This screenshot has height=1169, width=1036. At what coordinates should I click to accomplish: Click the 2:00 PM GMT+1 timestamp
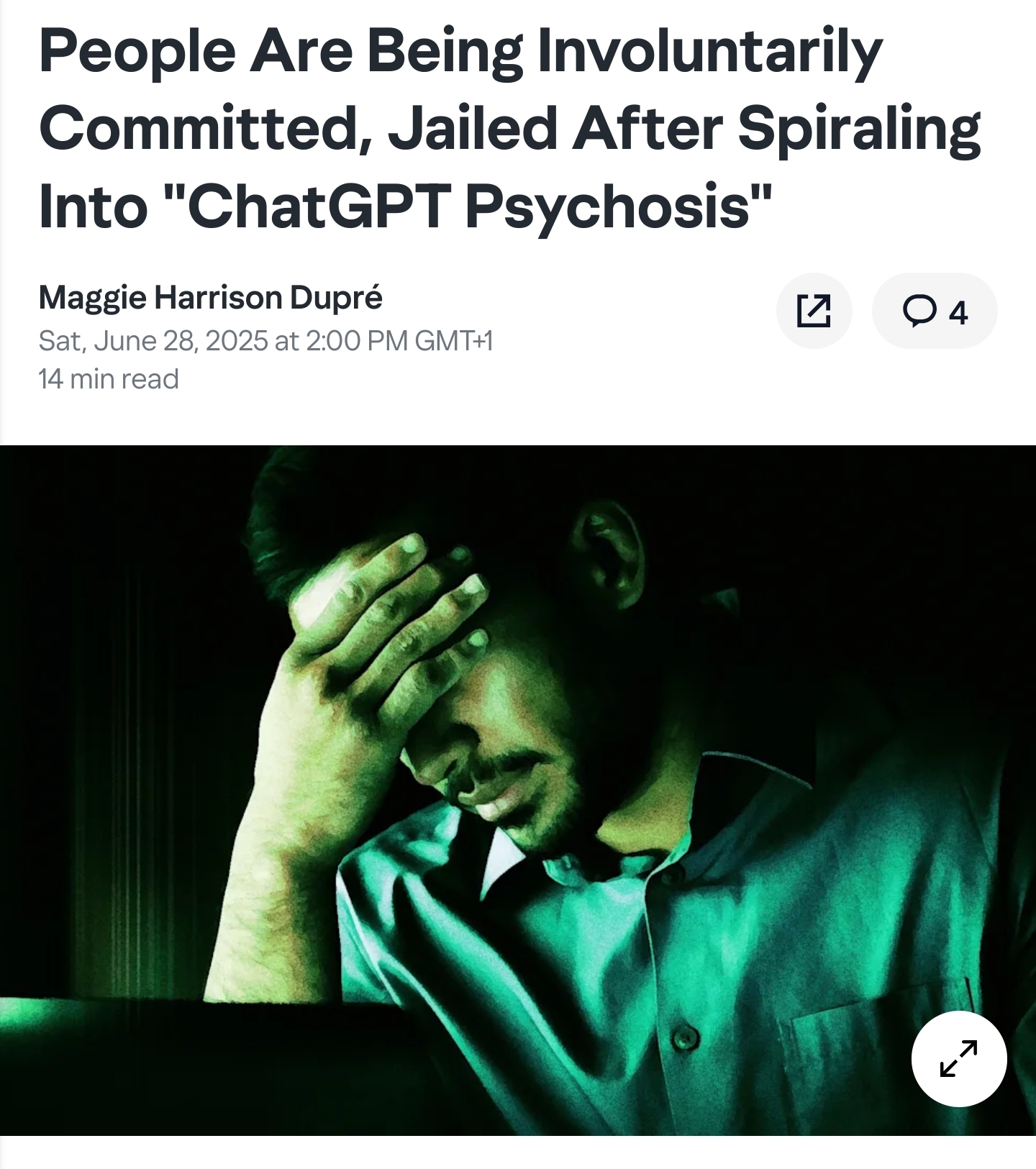399,340
